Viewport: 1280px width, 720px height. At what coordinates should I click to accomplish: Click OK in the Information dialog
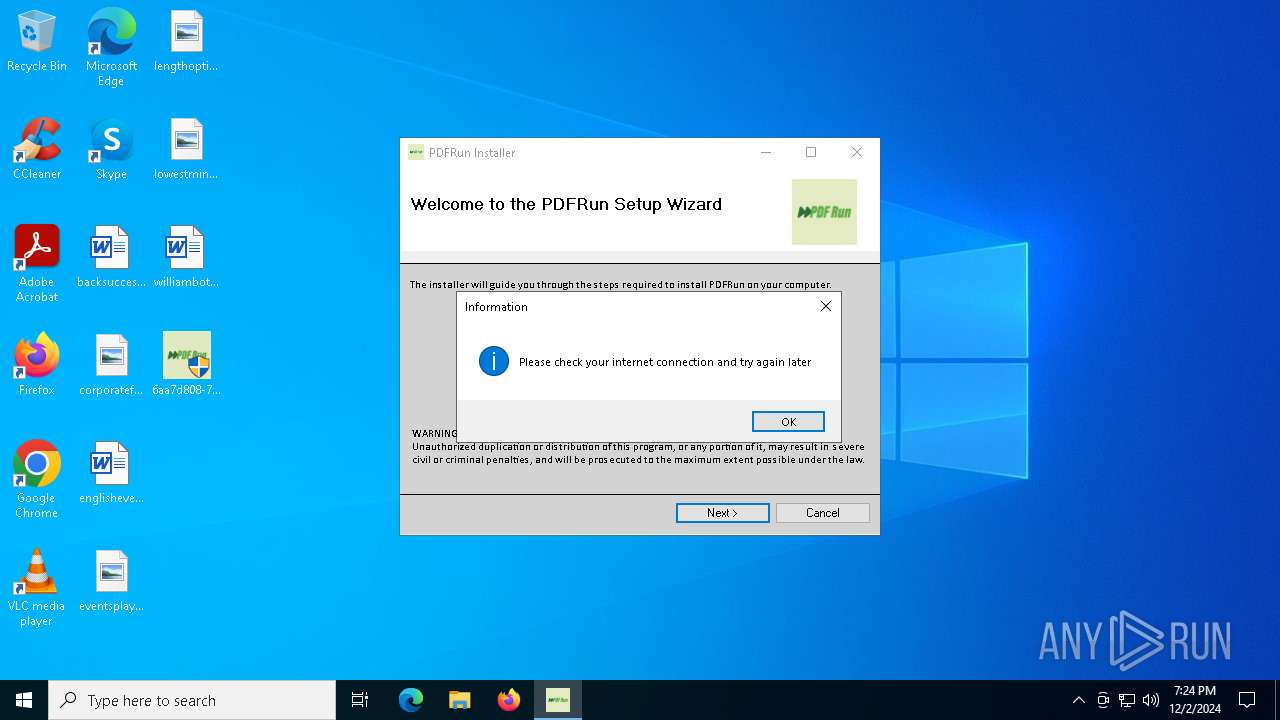coord(788,422)
